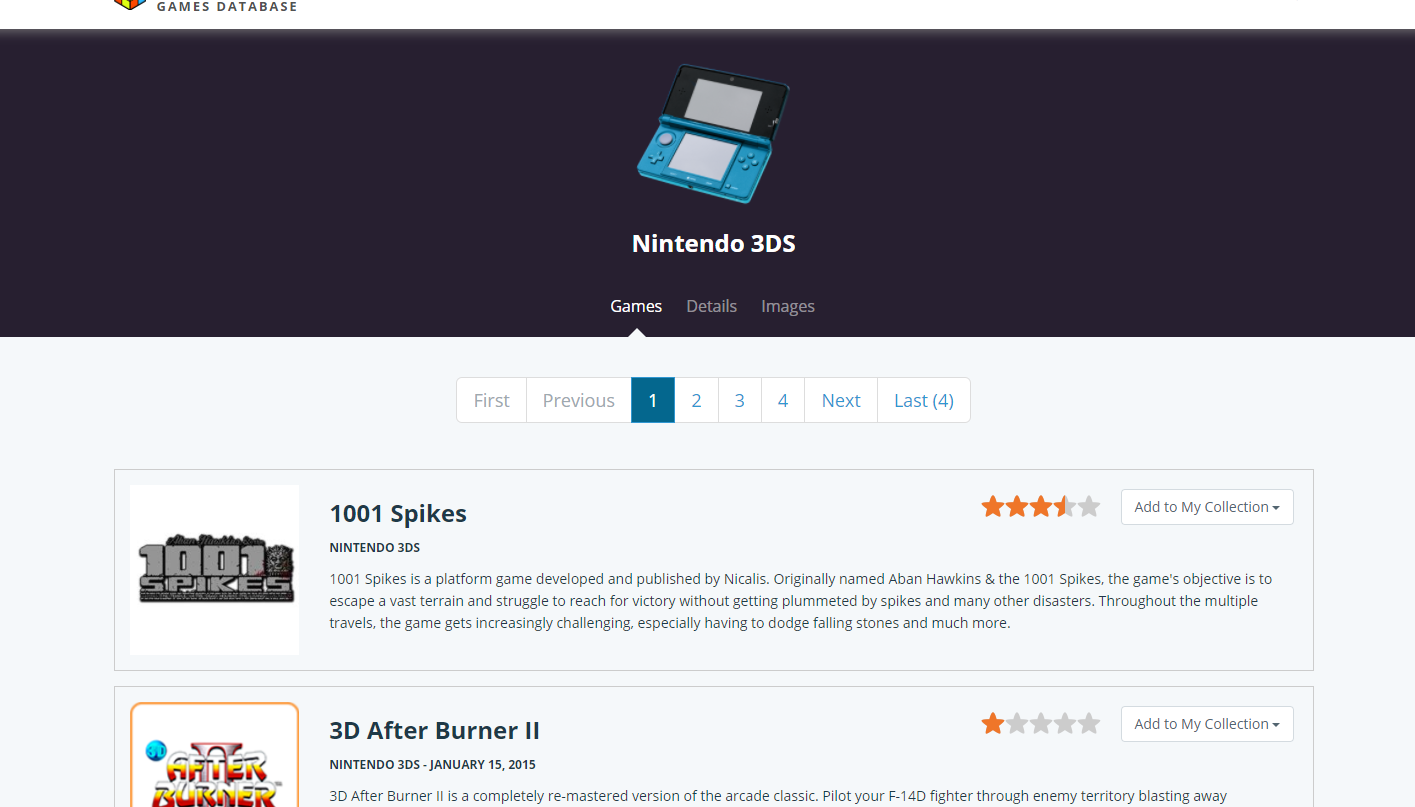Click the Nintendo 3DS console image
Image resolution: width=1415 pixels, height=807 pixels.
point(713,133)
